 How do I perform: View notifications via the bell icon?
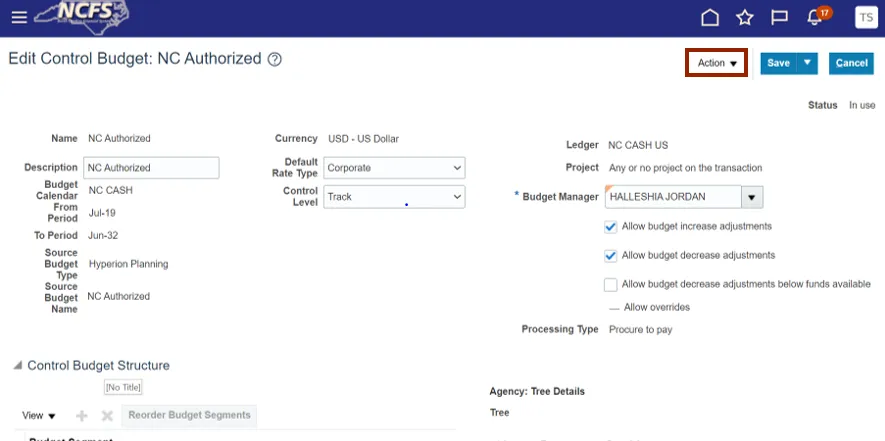(x=813, y=18)
